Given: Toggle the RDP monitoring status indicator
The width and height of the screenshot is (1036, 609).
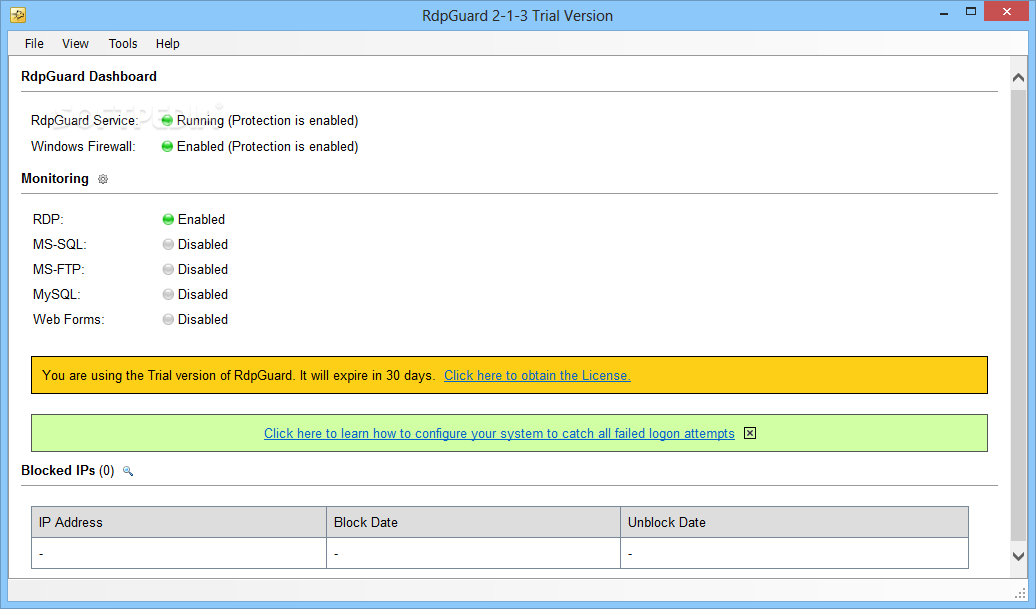Looking at the screenshot, I should click(x=168, y=220).
